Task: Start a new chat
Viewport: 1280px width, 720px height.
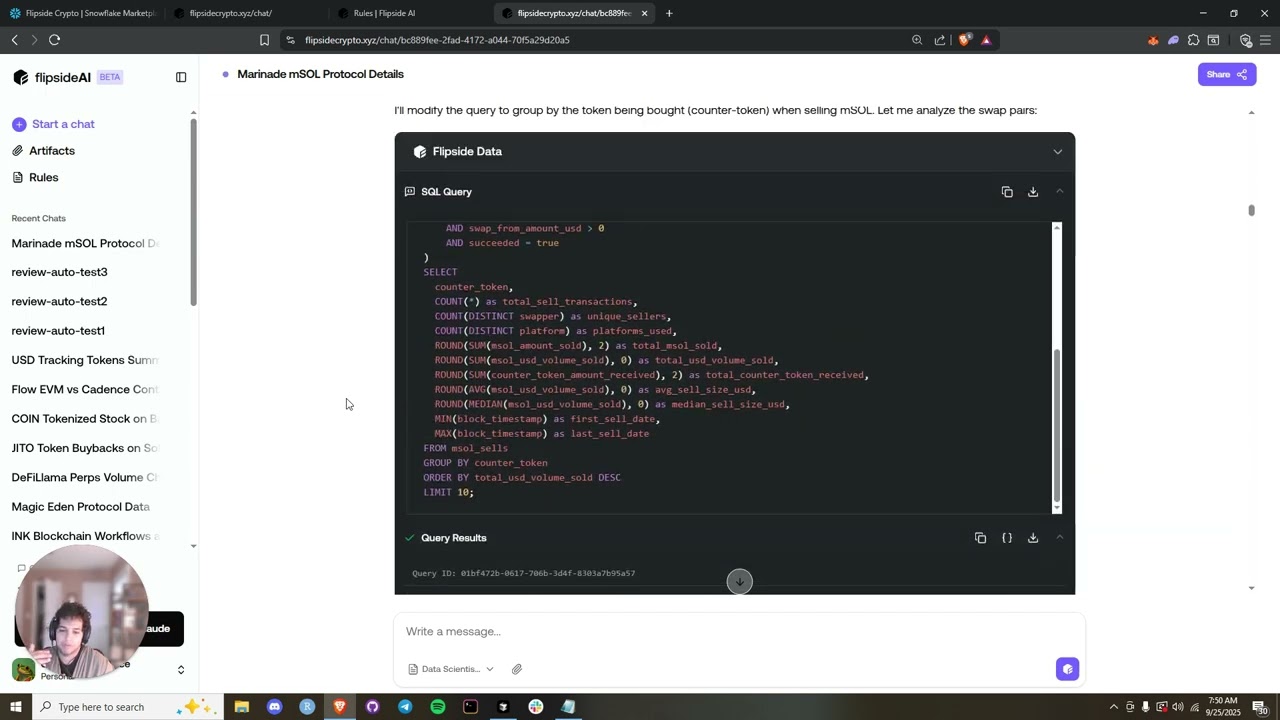Action: point(54,124)
